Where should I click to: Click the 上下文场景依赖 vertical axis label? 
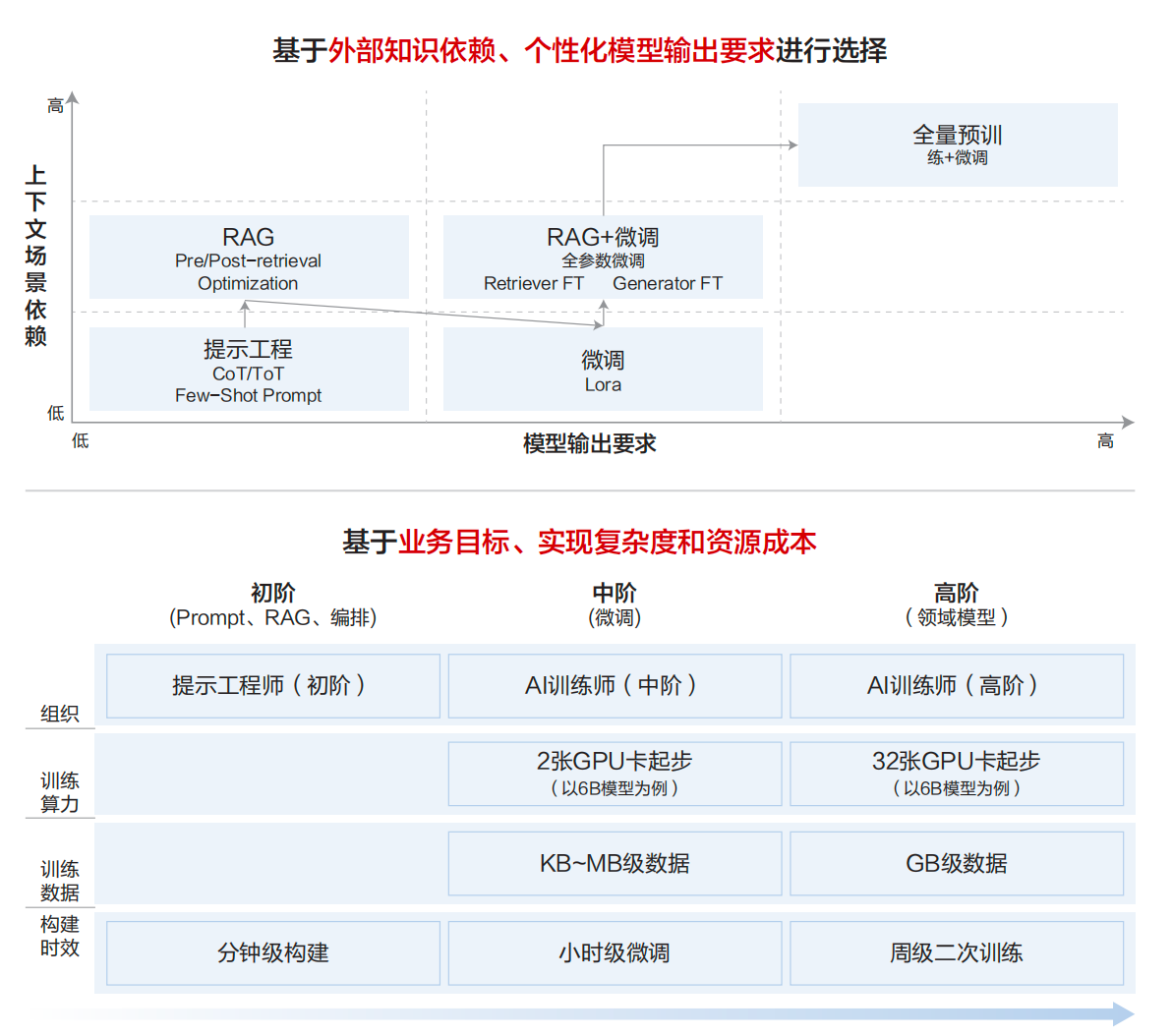point(36,256)
